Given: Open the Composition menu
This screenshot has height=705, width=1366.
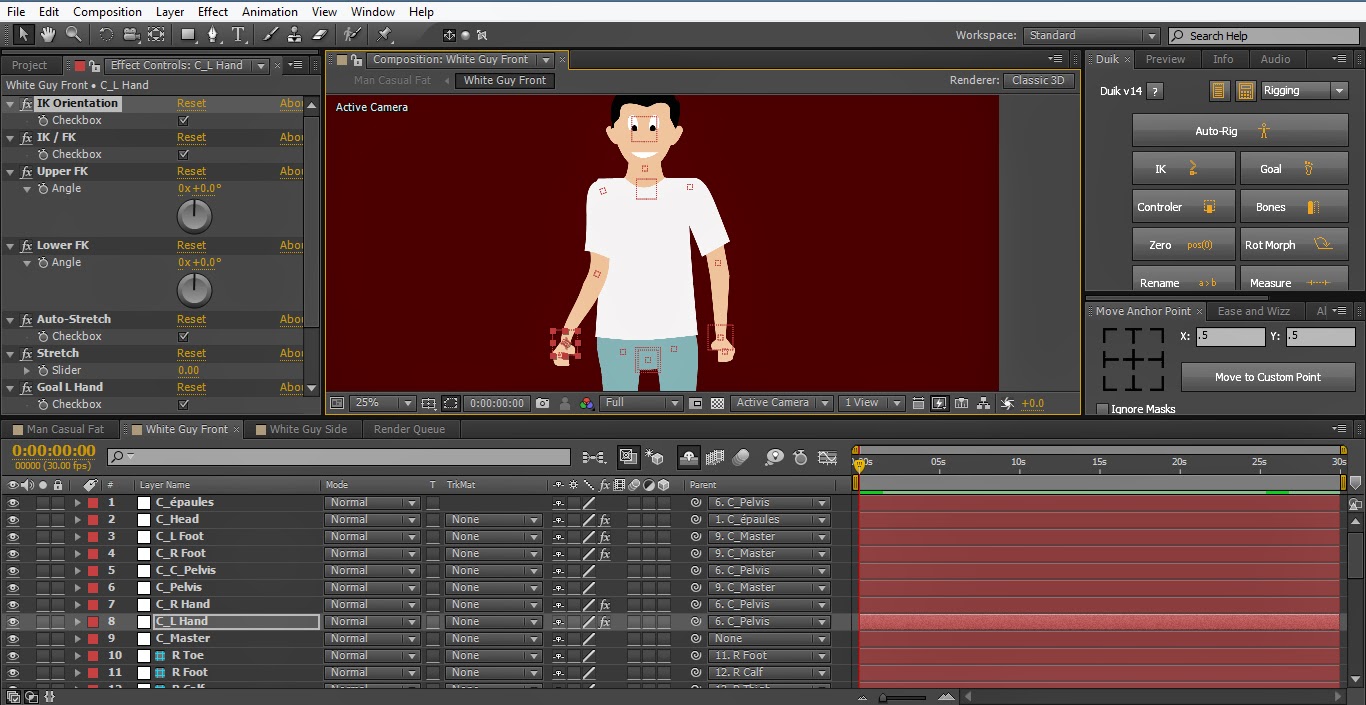Looking at the screenshot, I should 107,11.
